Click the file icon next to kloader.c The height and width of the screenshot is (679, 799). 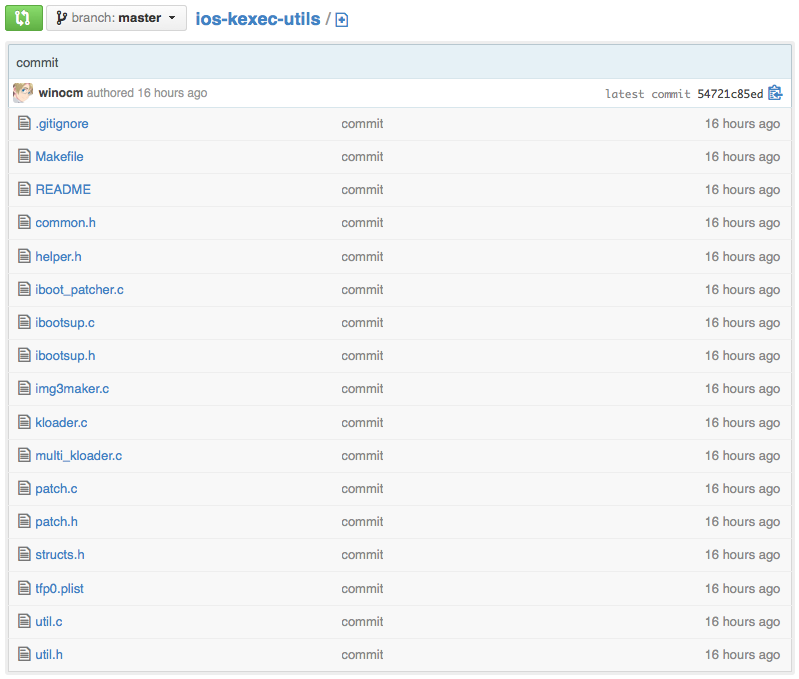point(25,422)
